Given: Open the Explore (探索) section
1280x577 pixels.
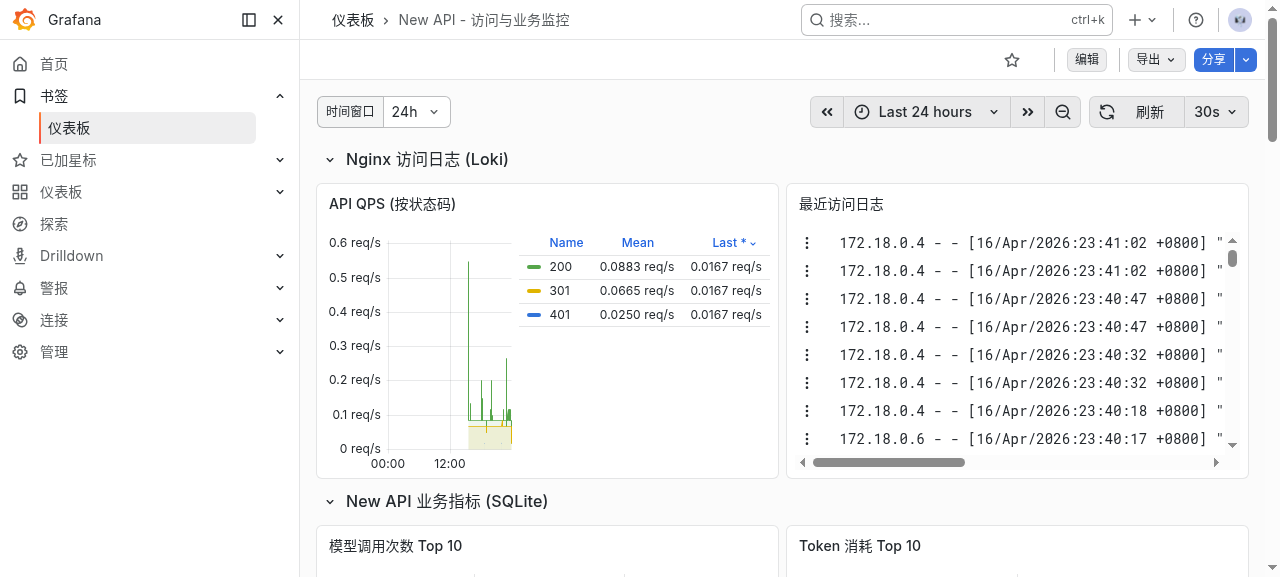Looking at the screenshot, I should point(56,224).
